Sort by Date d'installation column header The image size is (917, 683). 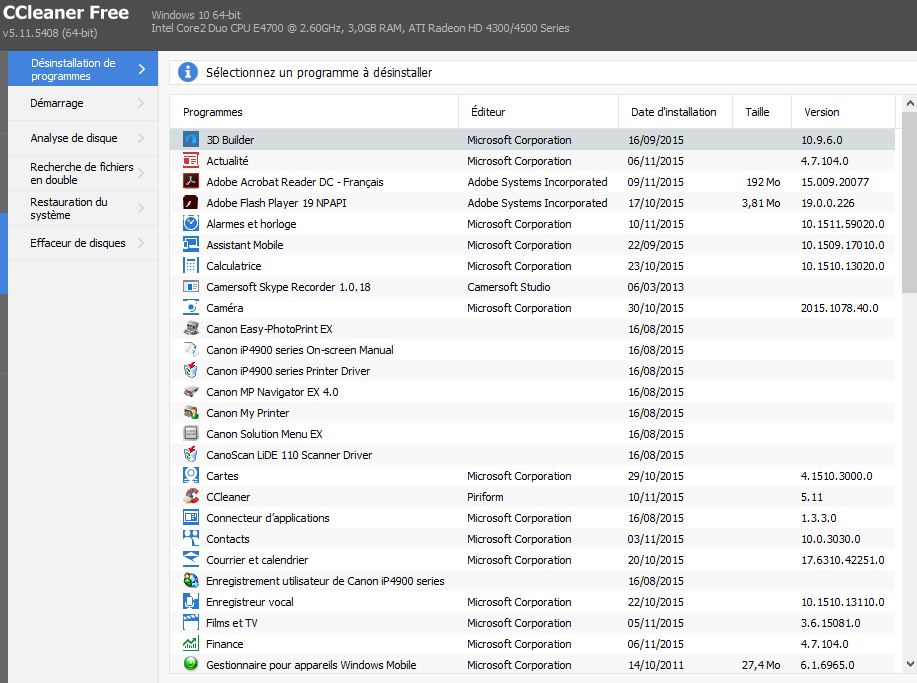pyautogui.click(x=675, y=112)
